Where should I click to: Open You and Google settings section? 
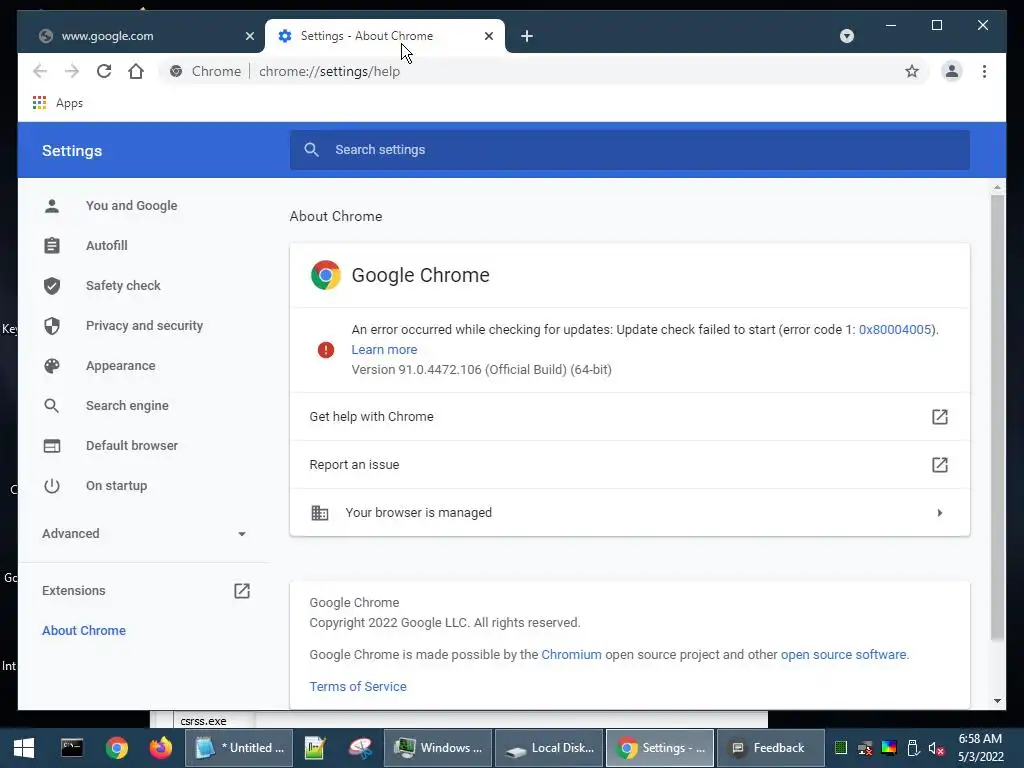click(131, 206)
